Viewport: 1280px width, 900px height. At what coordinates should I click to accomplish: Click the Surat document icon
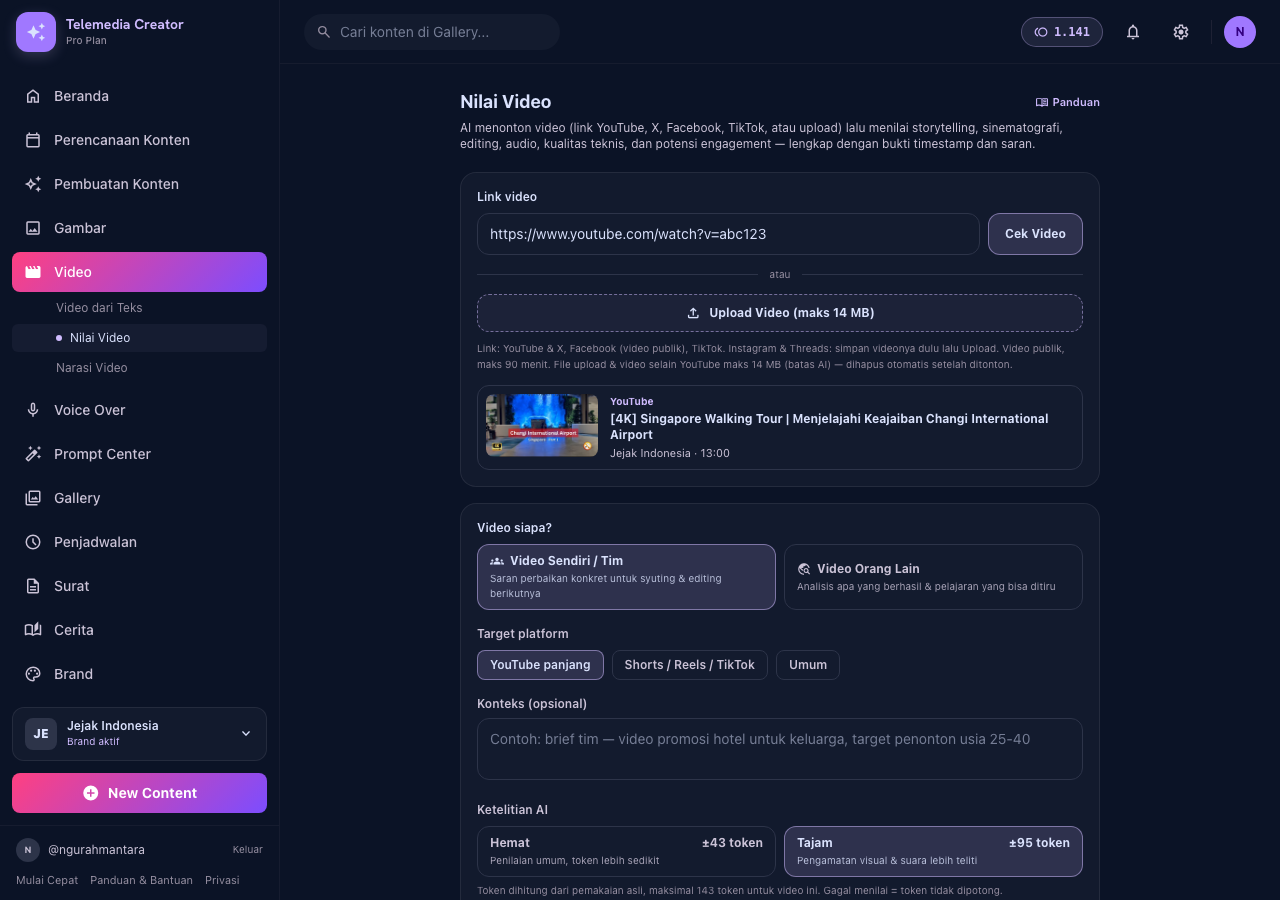pos(33,586)
